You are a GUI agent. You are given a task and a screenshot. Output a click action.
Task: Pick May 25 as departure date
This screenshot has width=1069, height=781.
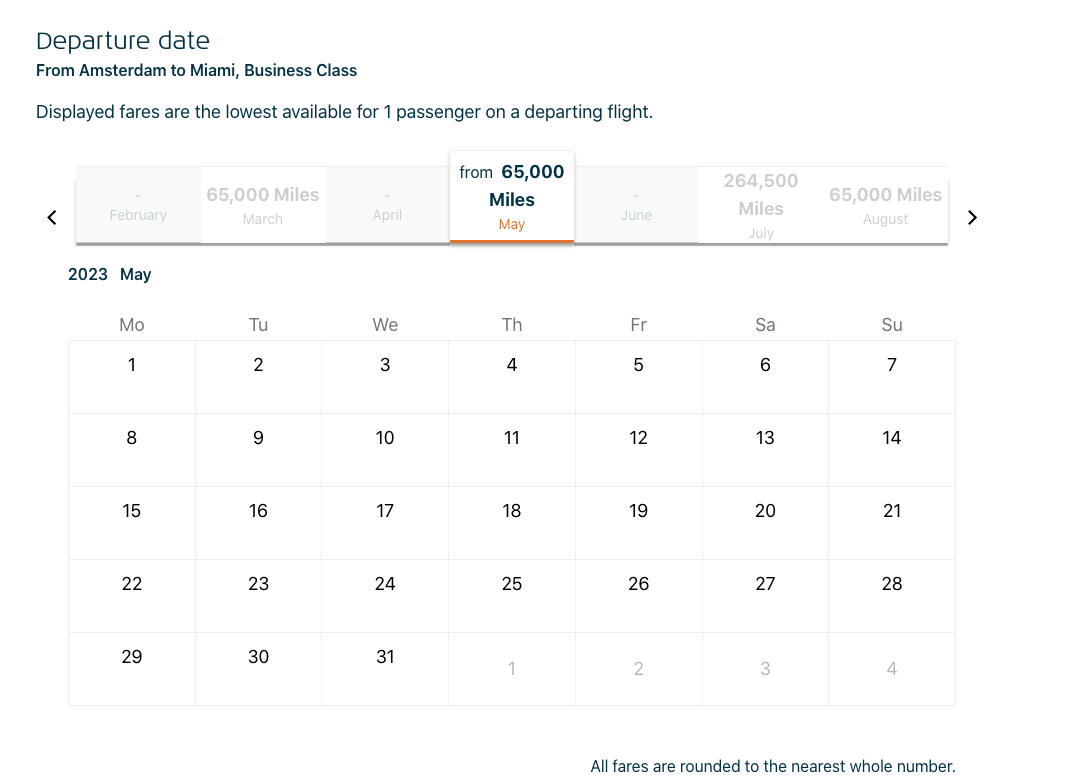click(512, 595)
